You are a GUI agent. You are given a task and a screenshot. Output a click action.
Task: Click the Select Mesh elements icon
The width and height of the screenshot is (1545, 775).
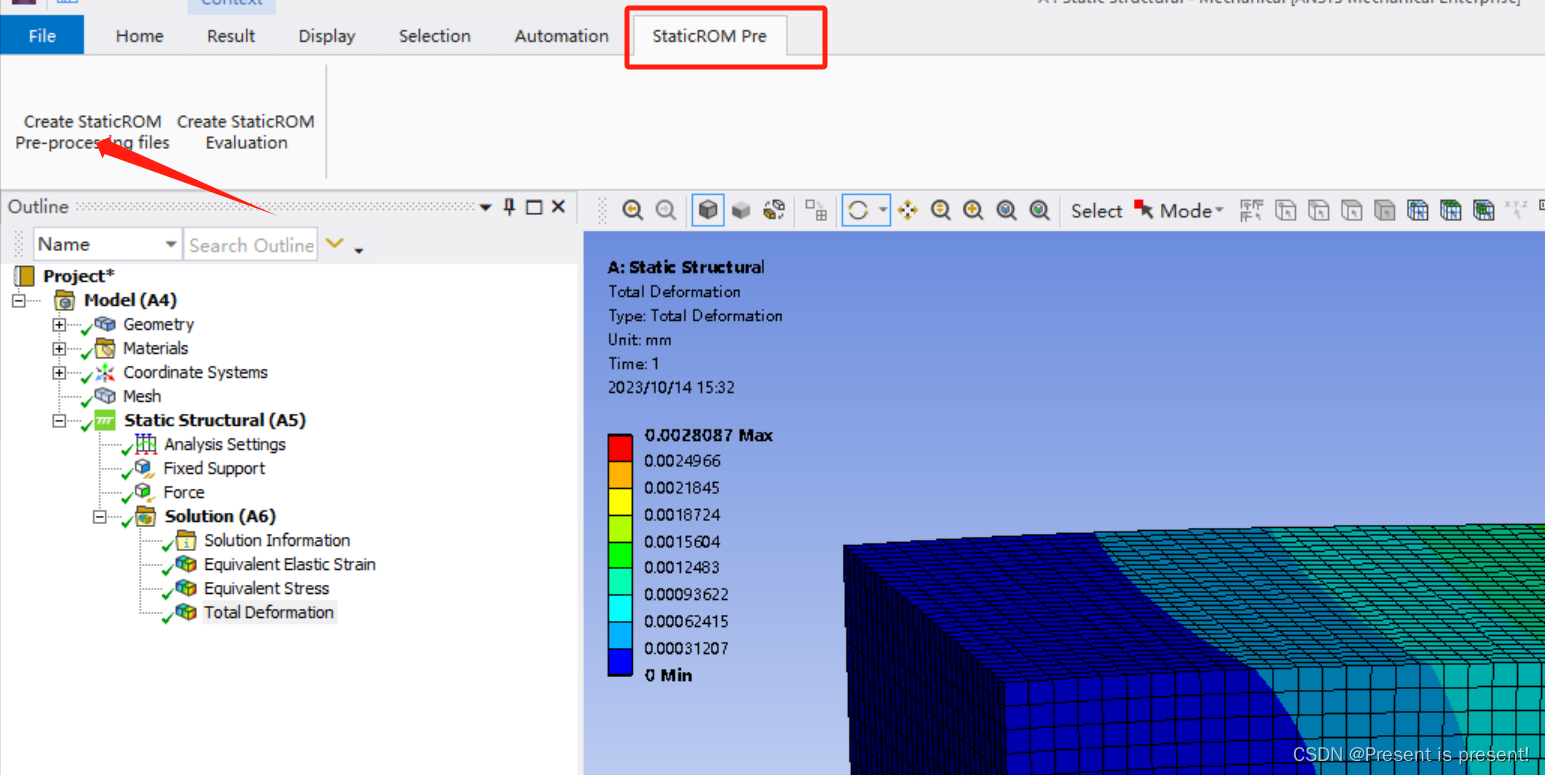click(x=1484, y=210)
